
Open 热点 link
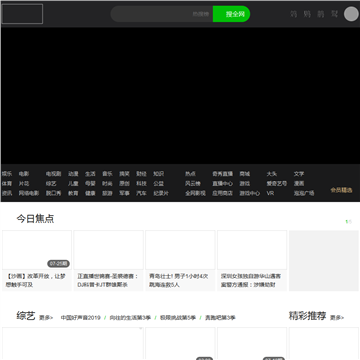coord(191,174)
